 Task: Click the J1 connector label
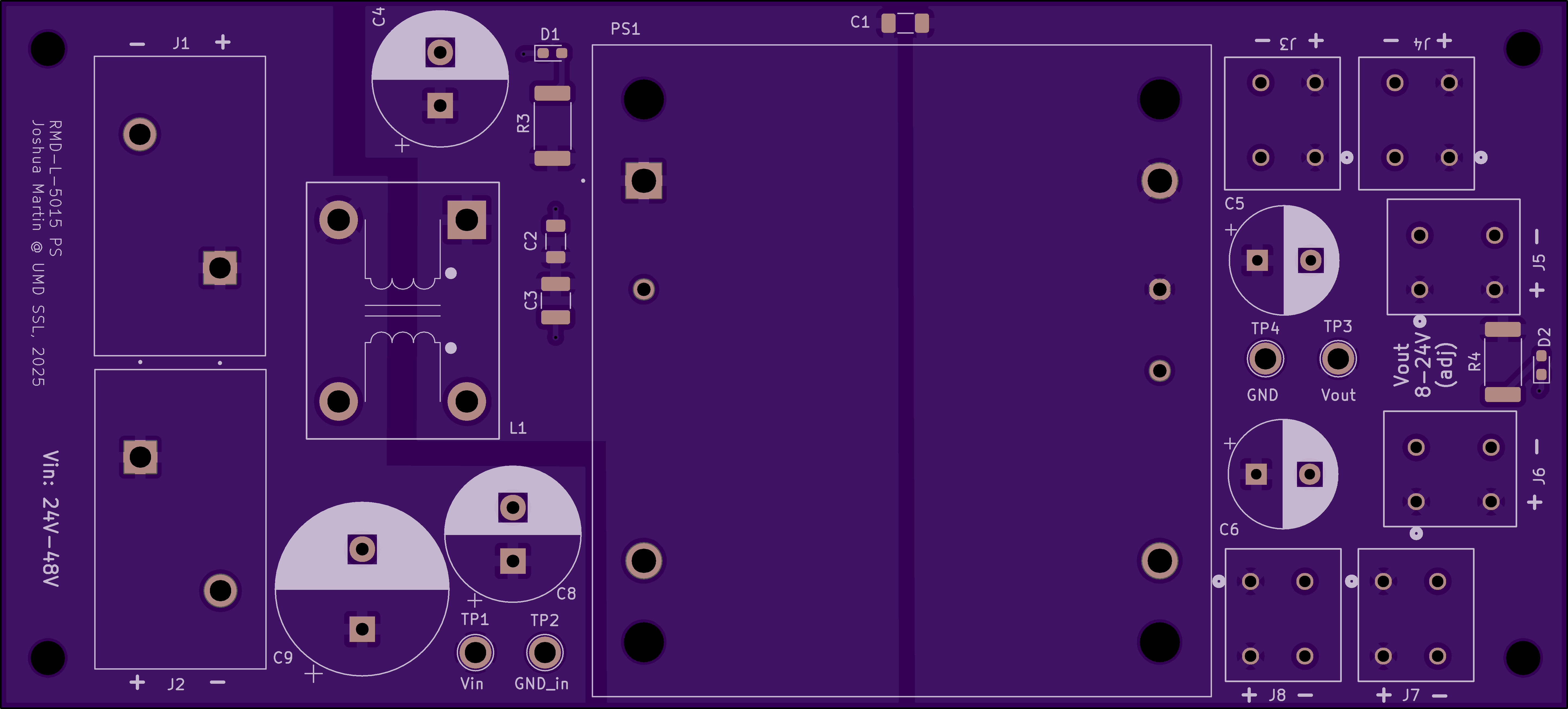tap(181, 43)
